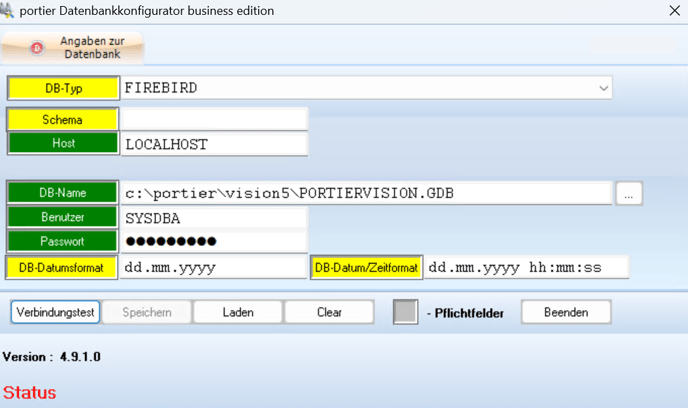Click the Benutzer field with SYSDBA
This screenshot has width=688, height=408.
click(x=214, y=218)
